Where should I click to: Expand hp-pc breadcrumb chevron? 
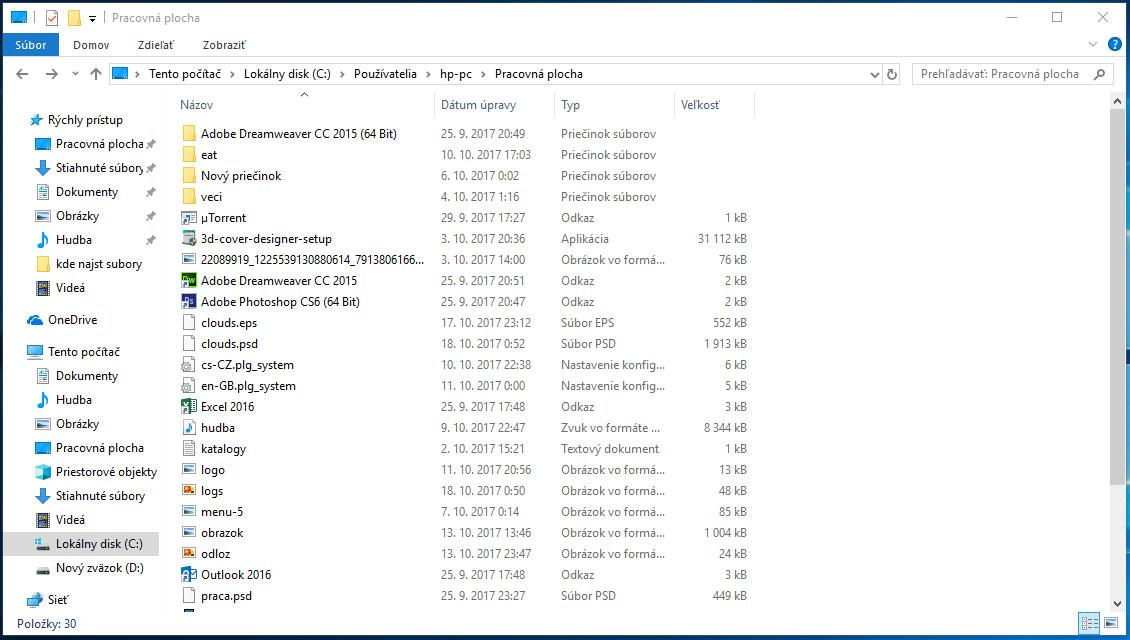484,74
